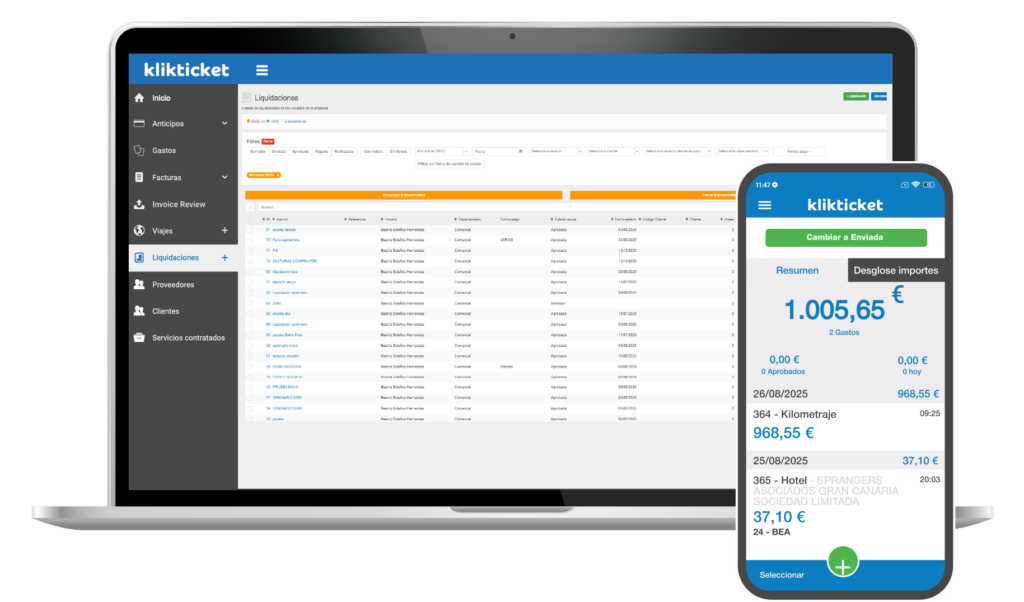
Task: Click the Viajes globe icon
Action: (139, 231)
